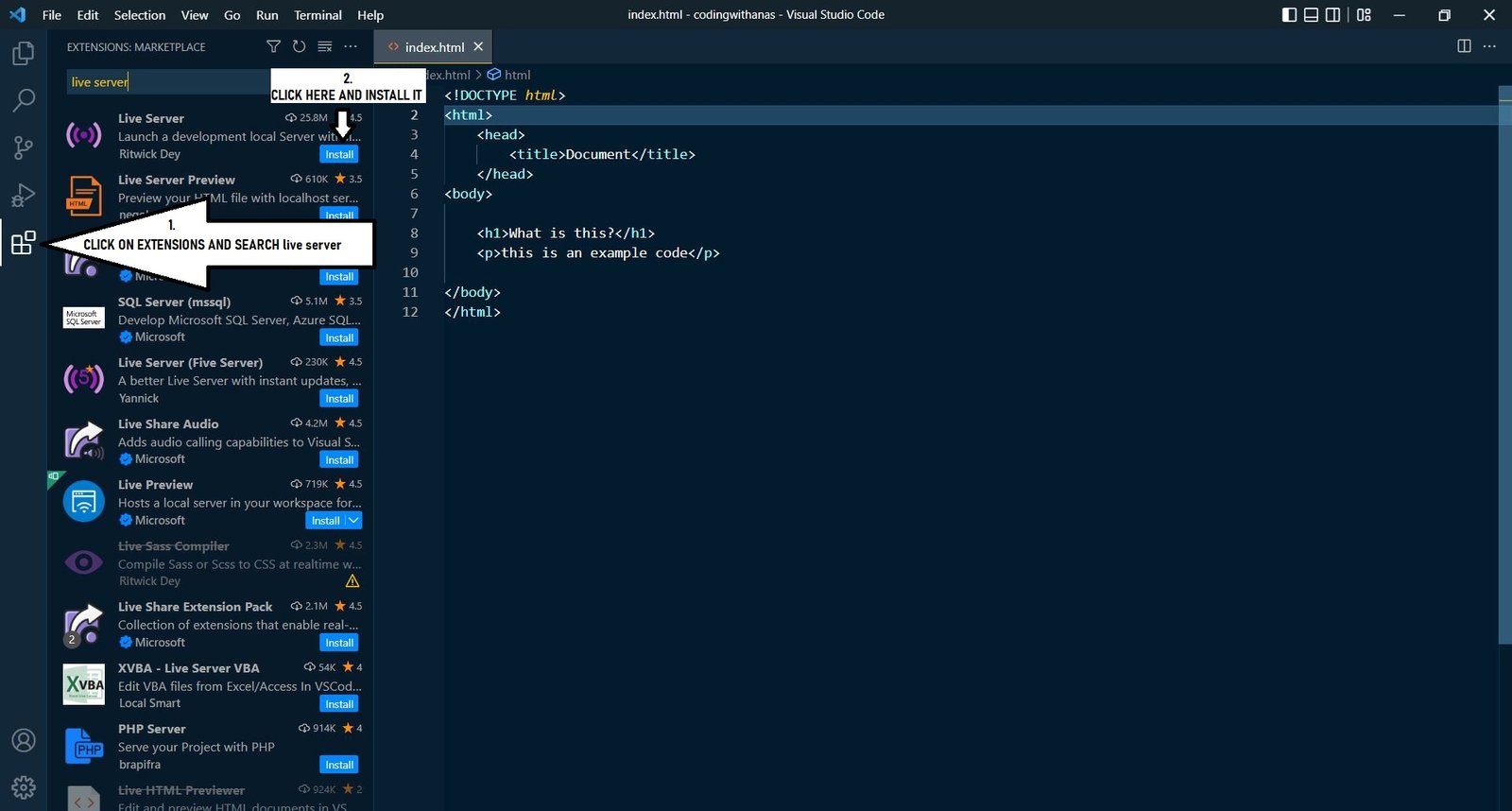Click the Live Preview extension icon
The height and width of the screenshot is (811, 1512).
83,501
